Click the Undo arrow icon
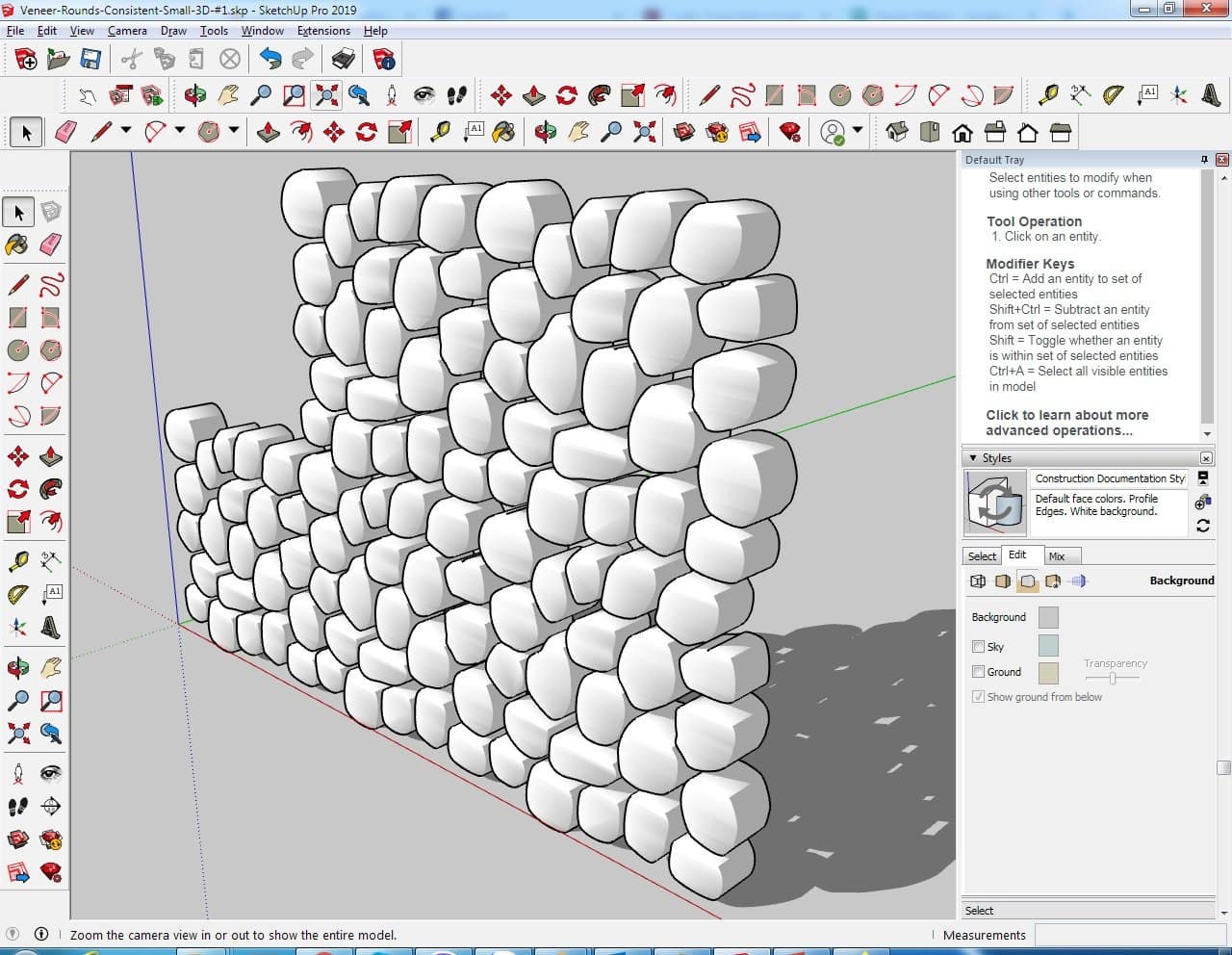Screen dimensions: 1232x955 click(270, 60)
